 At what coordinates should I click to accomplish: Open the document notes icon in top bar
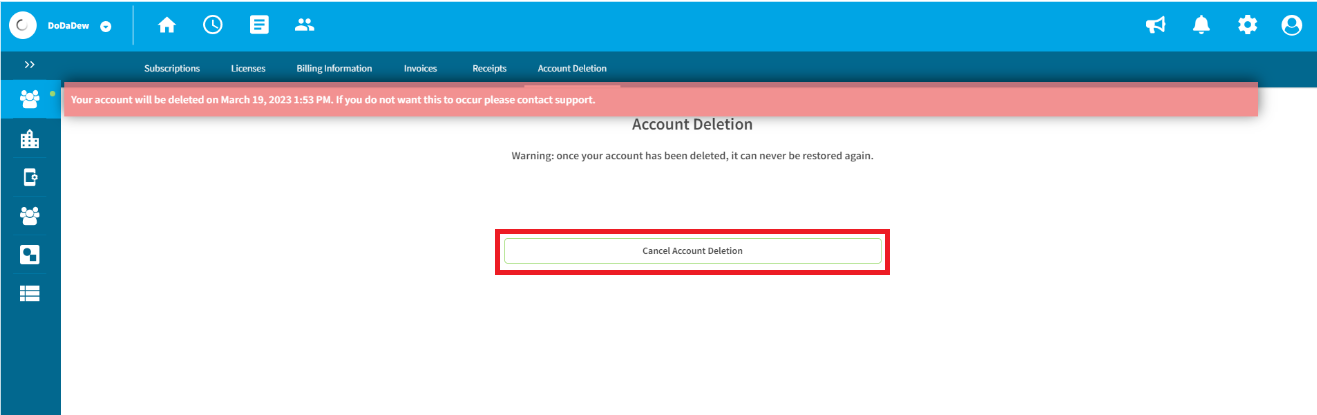click(259, 25)
